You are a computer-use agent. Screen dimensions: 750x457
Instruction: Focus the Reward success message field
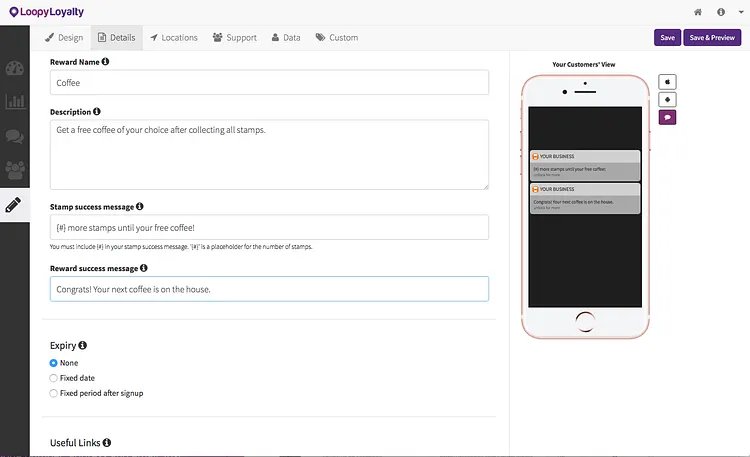269,289
